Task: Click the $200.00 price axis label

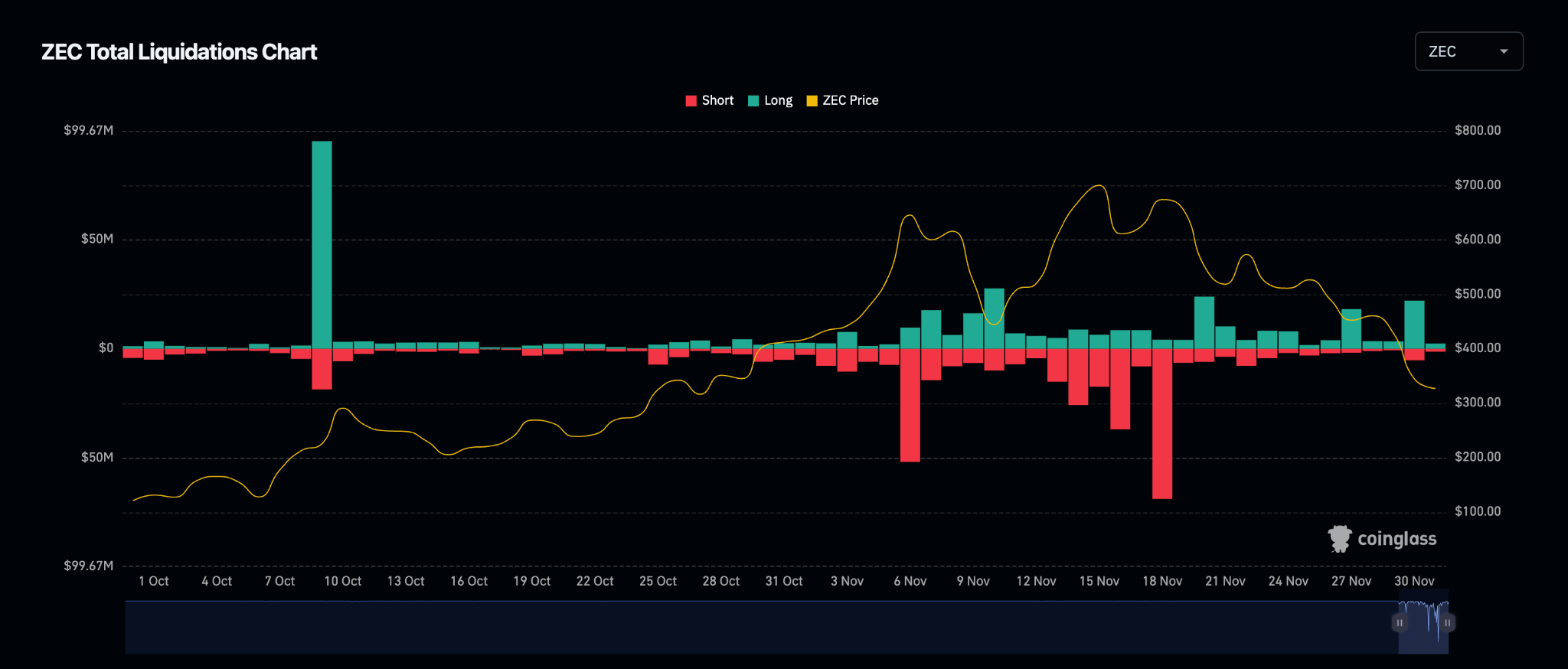Action: click(1478, 457)
